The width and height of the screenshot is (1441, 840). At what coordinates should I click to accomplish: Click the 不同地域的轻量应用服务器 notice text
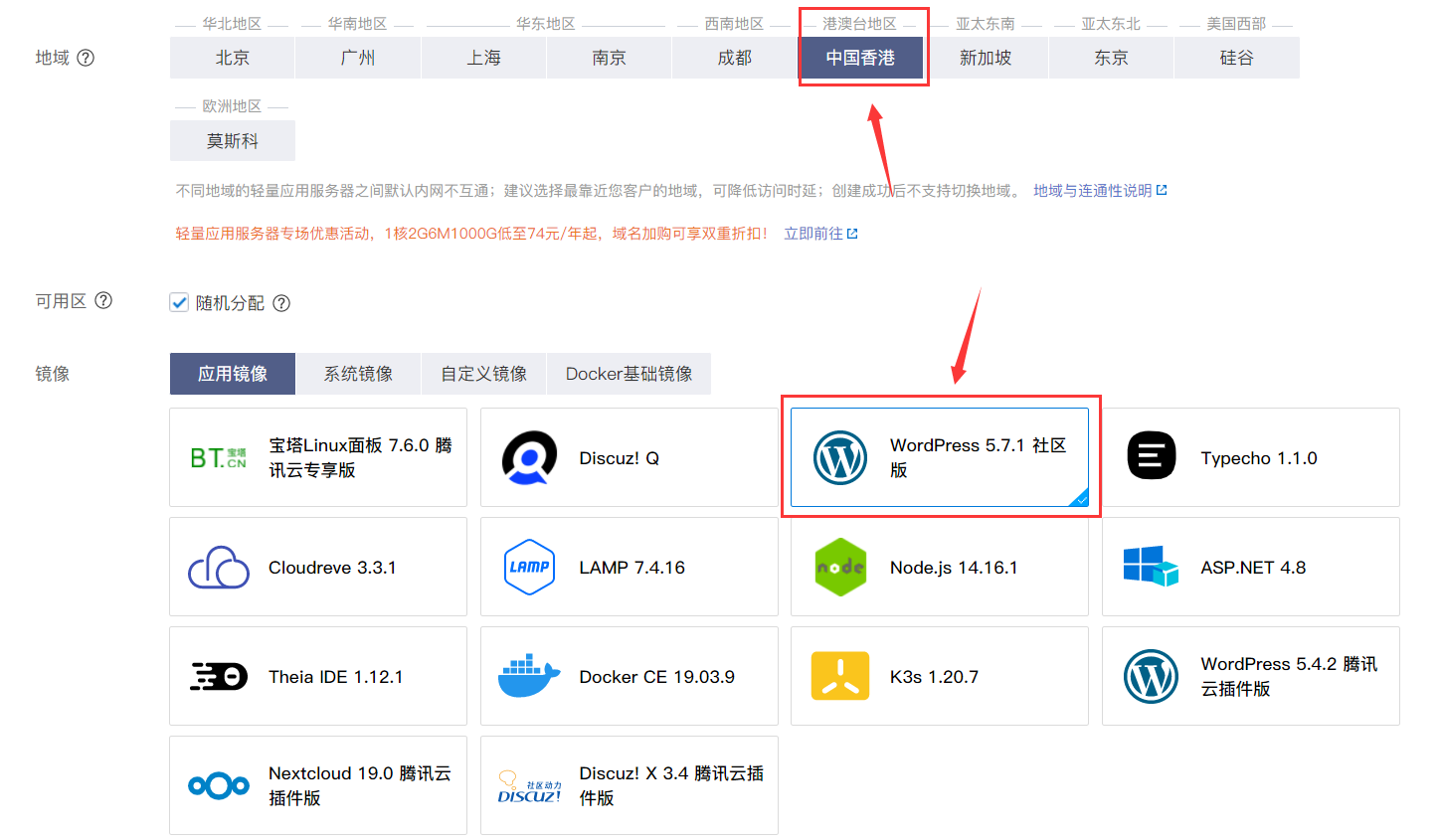(599, 190)
